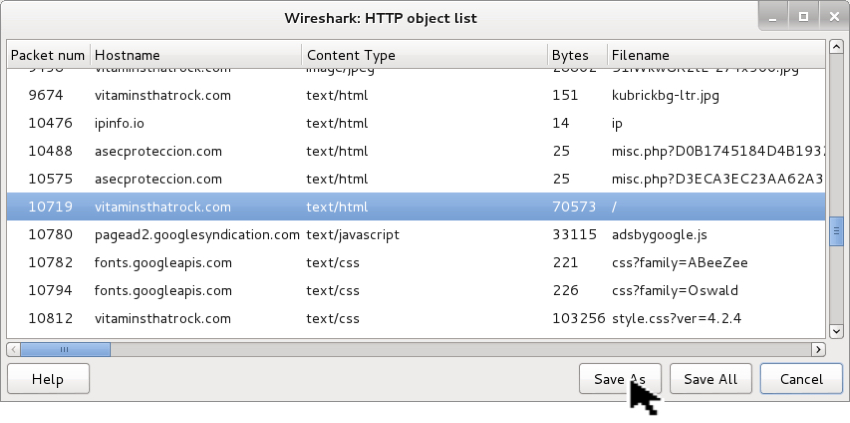Click the vertical scrollbar thumb
The height and width of the screenshot is (423, 850).
tap(836, 230)
